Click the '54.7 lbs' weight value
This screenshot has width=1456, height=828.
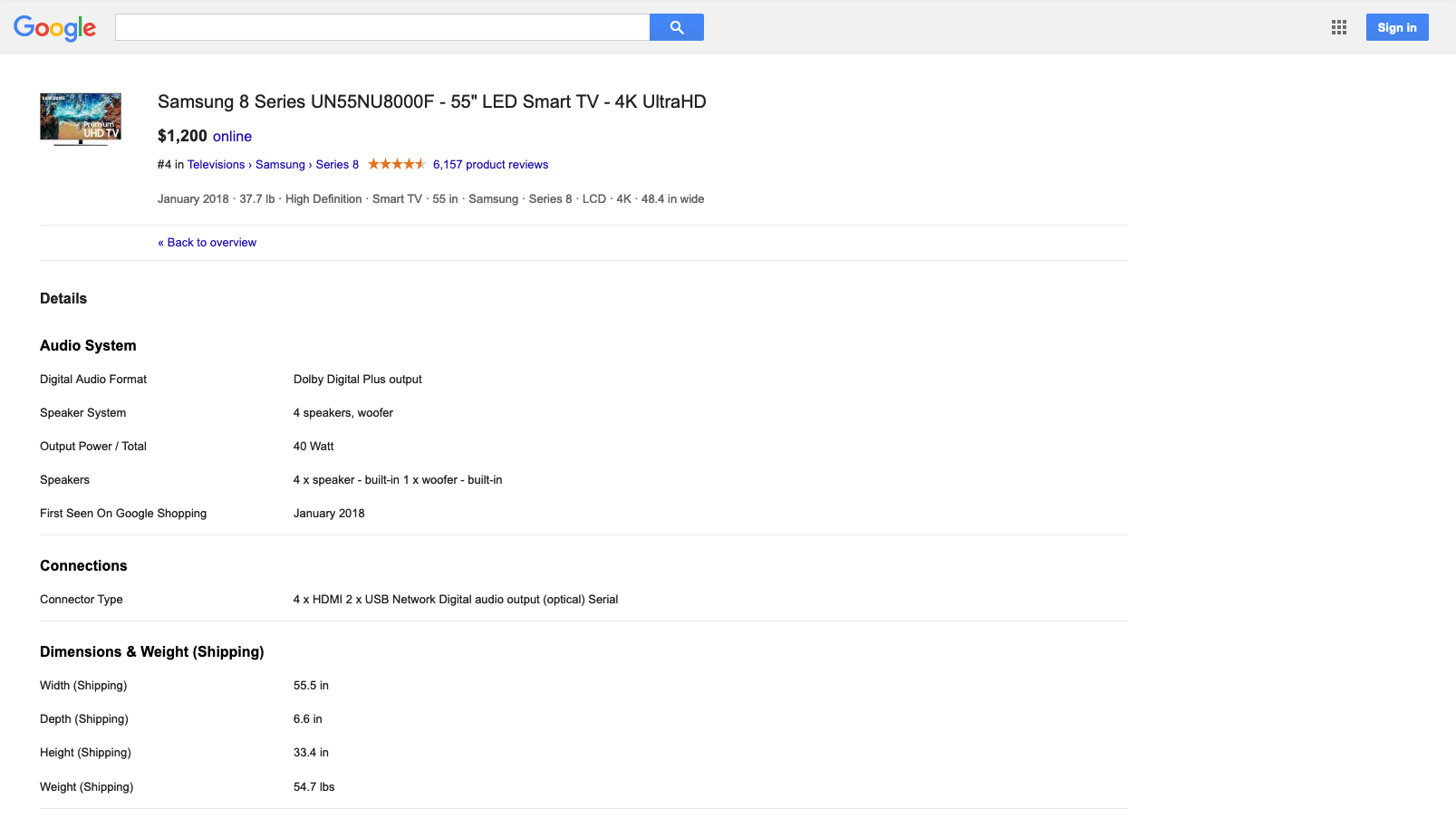pyautogui.click(x=314, y=786)
